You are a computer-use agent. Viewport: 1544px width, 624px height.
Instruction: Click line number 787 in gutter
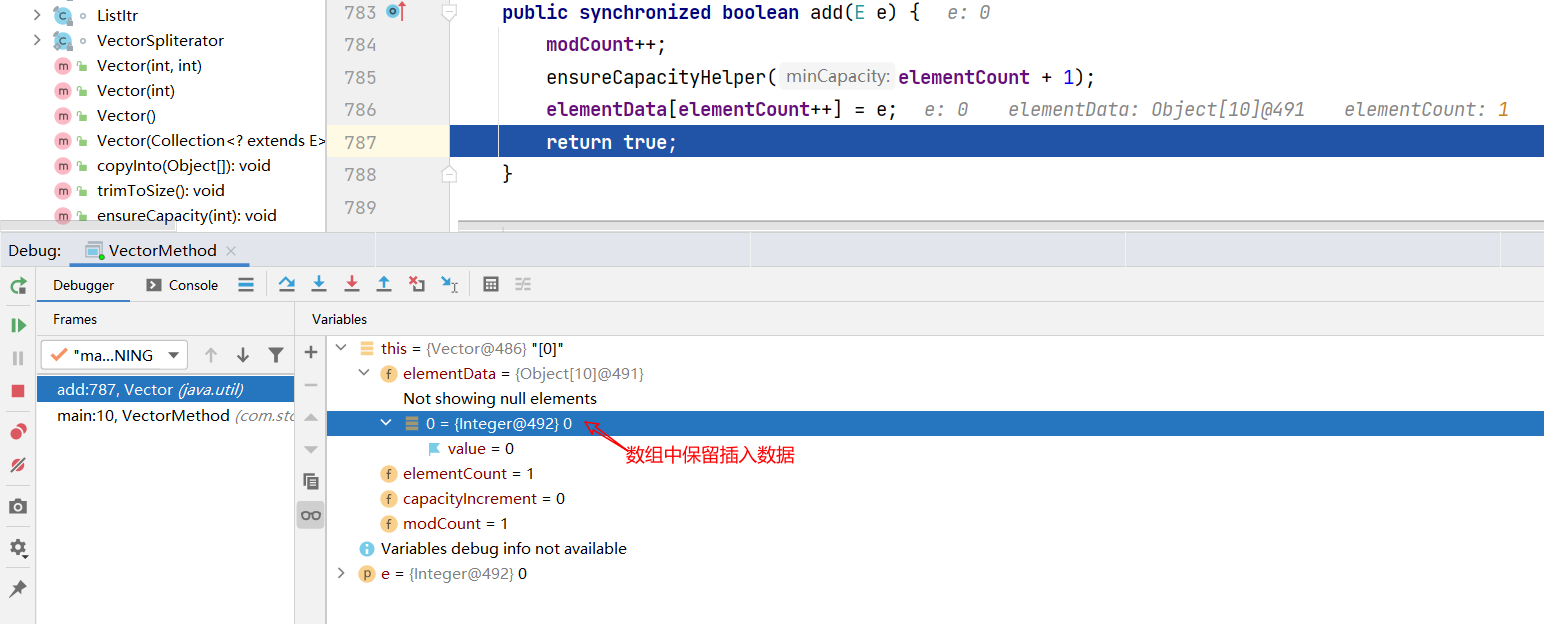tap(360, 142)
